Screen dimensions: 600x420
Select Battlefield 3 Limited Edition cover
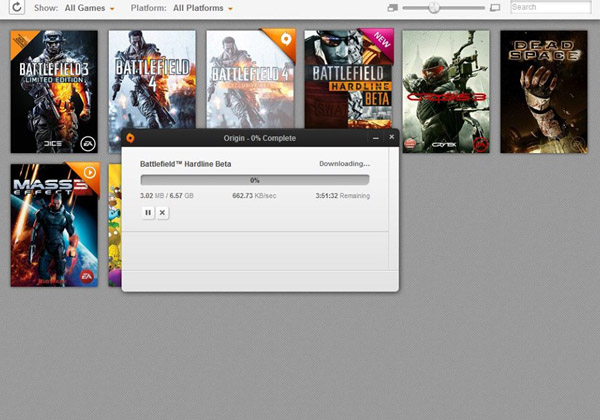click(x=54, y=92)
